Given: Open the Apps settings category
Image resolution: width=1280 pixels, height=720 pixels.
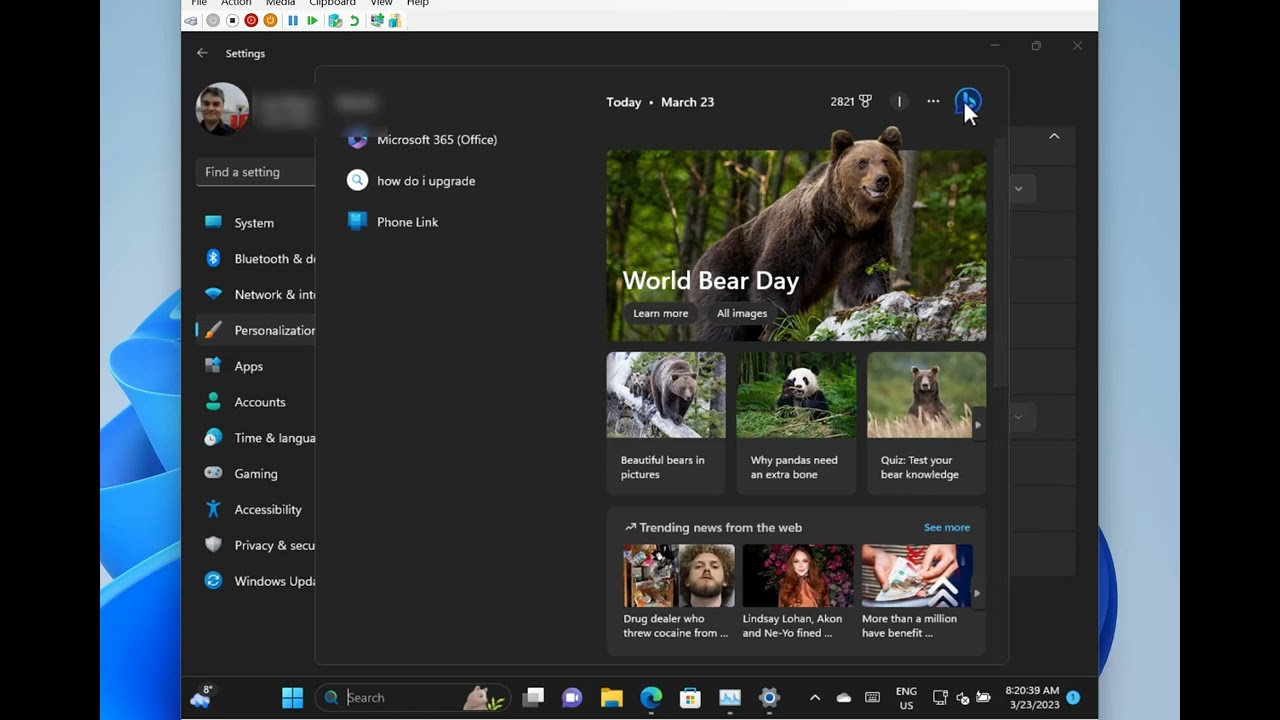Looking at the screenshot, I should point(256,366).
